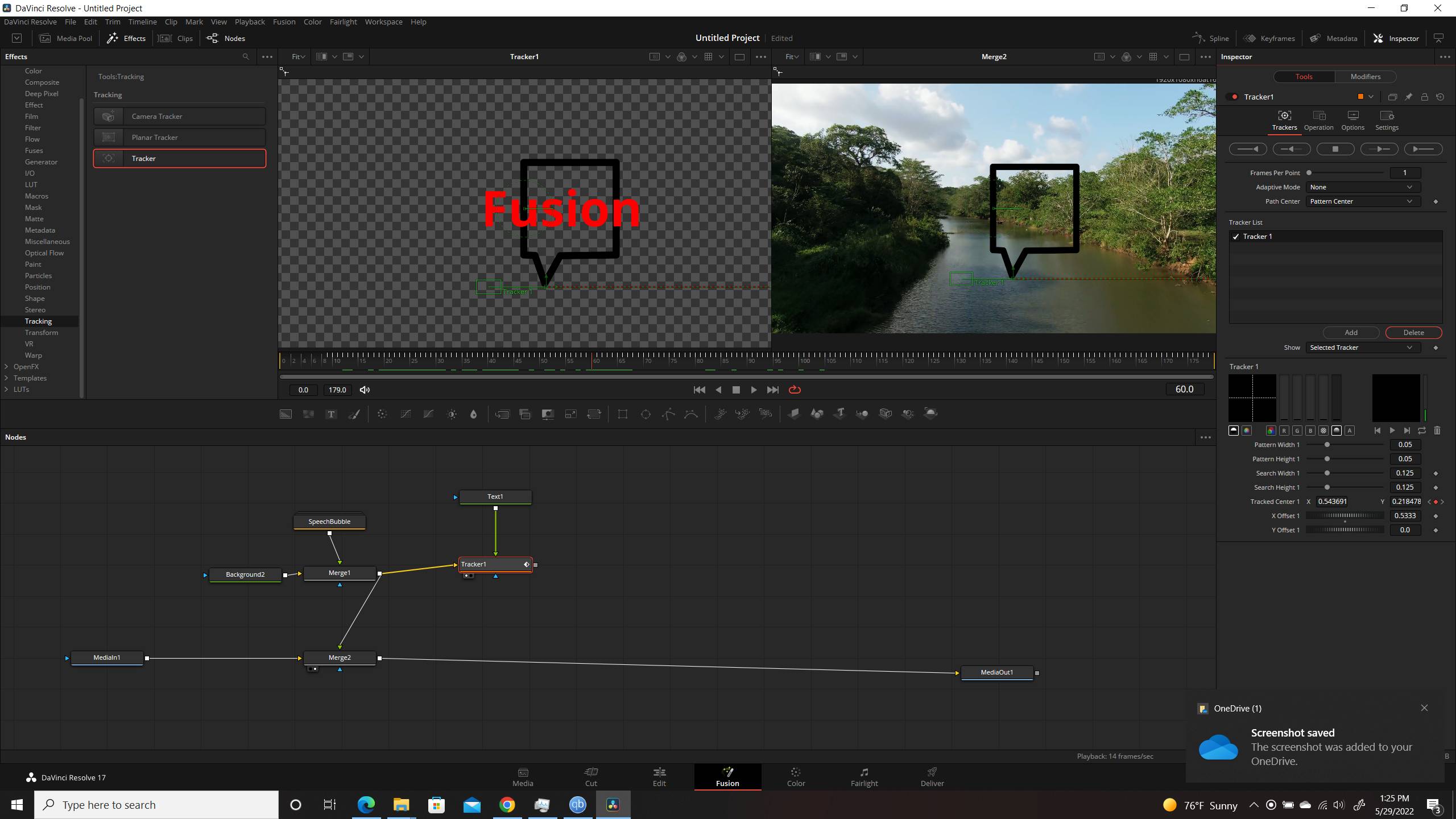Open the Tracker1 viewer Fit zoom dropdown
Screen dimensions: 1456x819
[298, 56]
